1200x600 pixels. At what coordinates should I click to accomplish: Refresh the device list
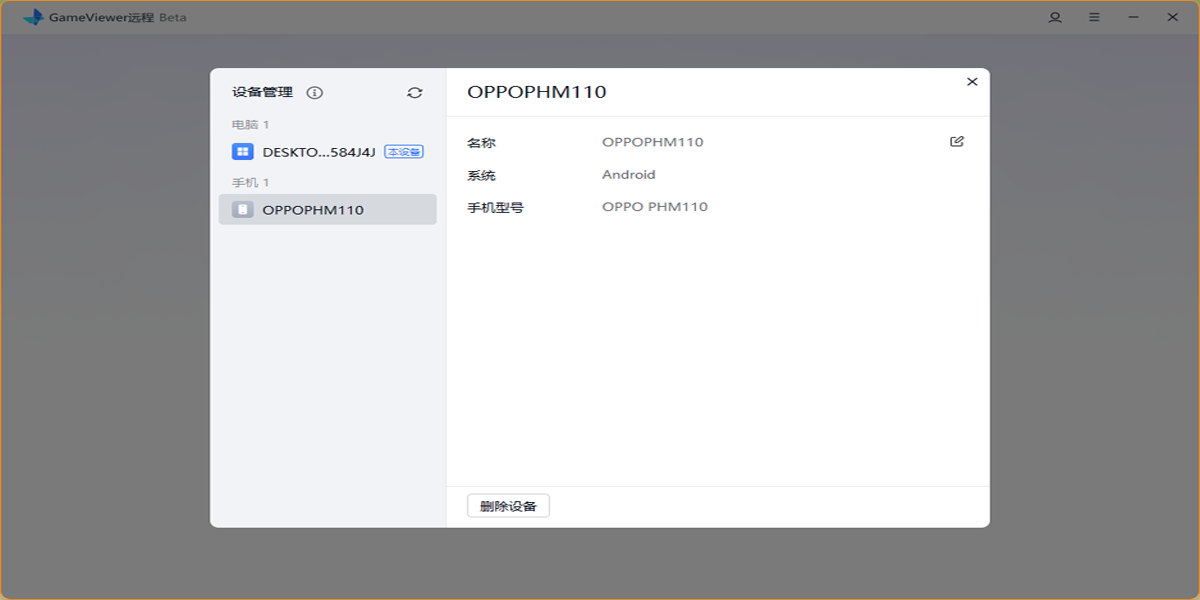point(415,93)
